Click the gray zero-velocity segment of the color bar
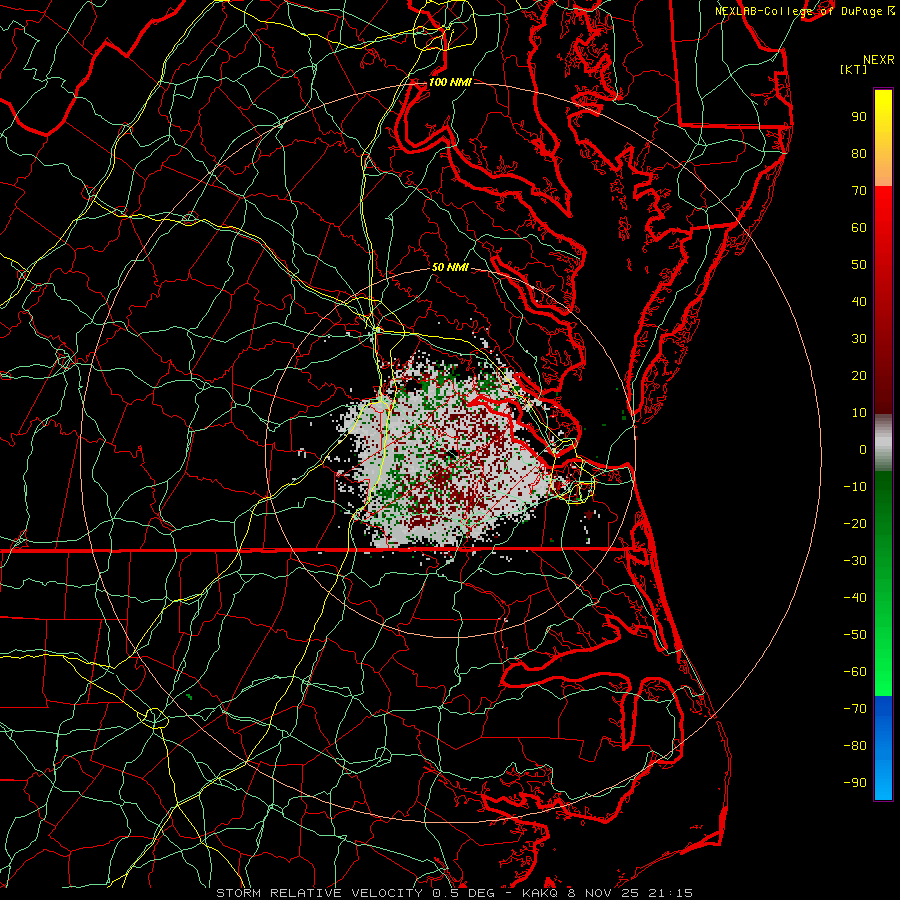 (x=883, y=443)
